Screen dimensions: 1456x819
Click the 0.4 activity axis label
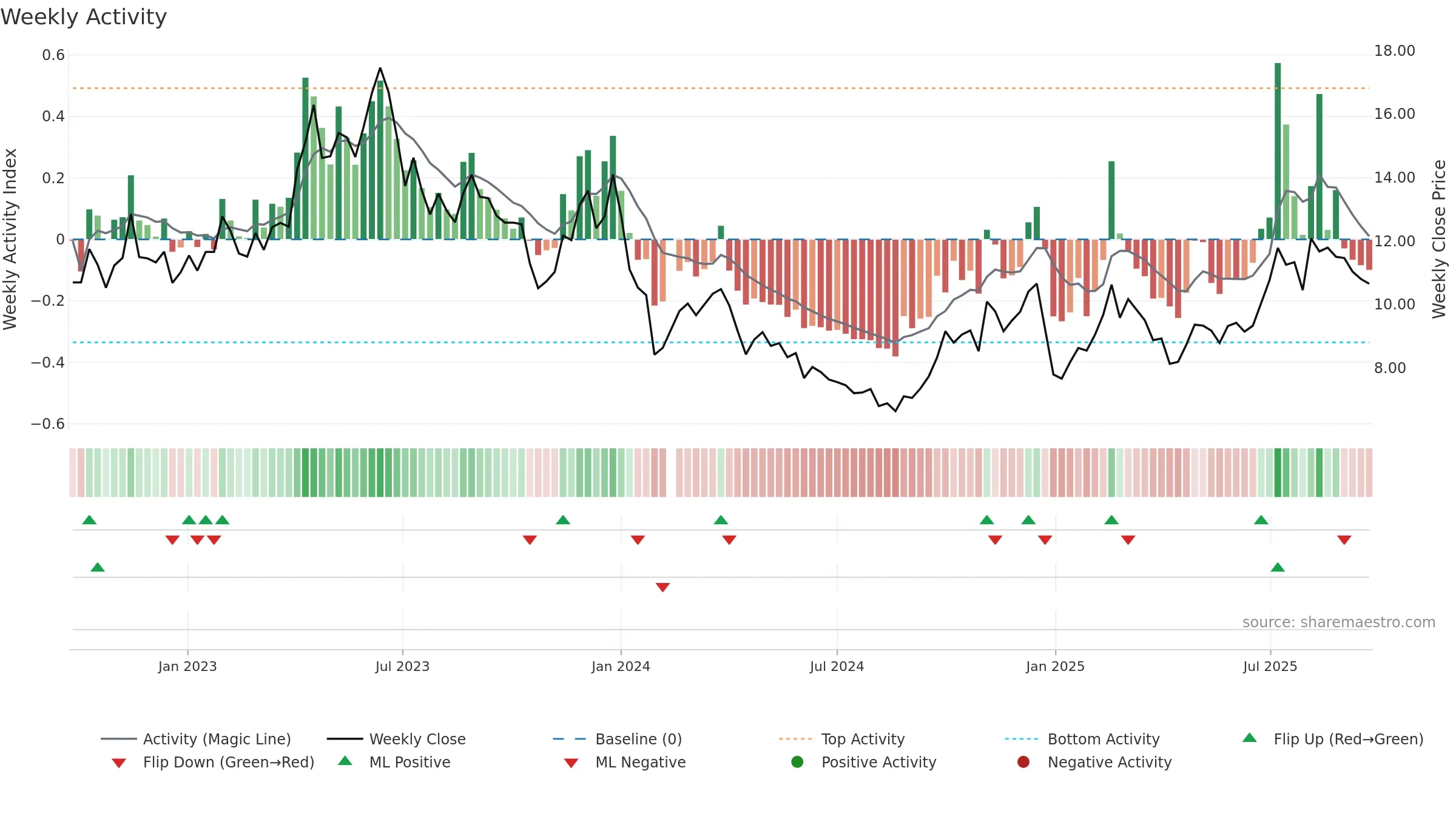point(53,116)
